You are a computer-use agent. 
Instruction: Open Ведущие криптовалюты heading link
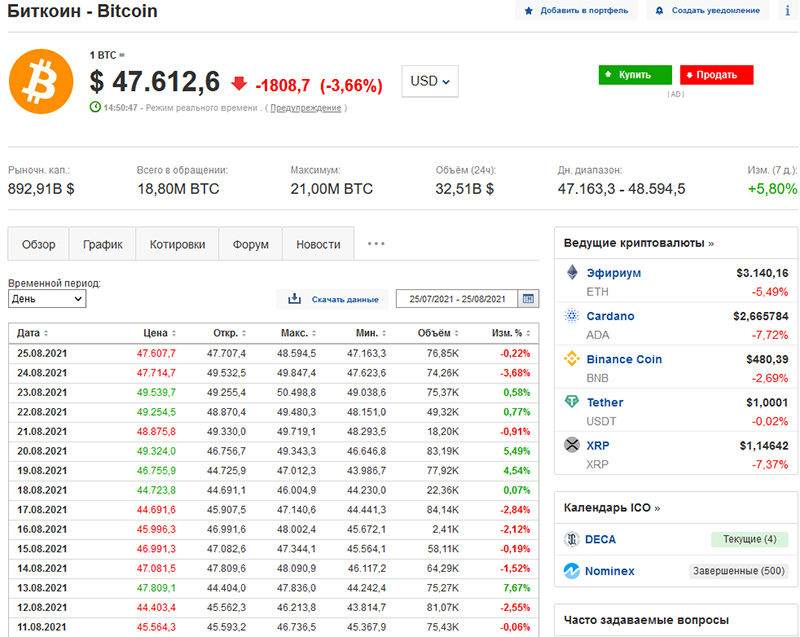pos(639,243)
